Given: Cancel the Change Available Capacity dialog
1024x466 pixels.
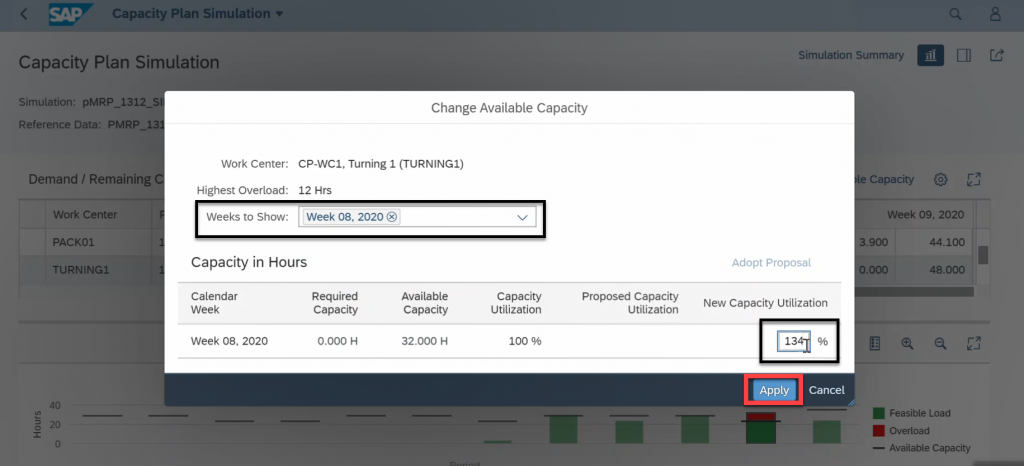Looking at the screenshot, I should pyautogui.click(x=827, y=390).
